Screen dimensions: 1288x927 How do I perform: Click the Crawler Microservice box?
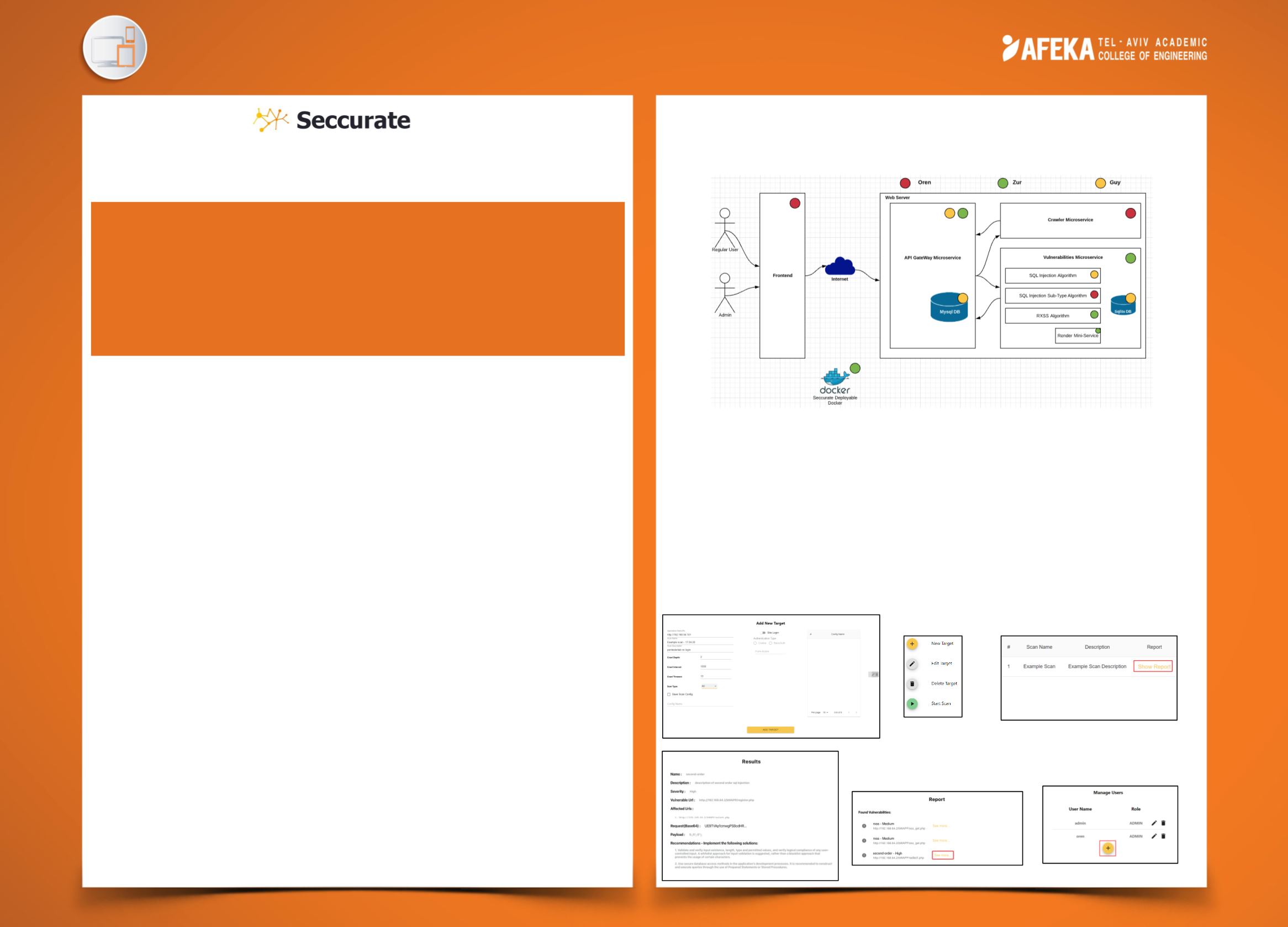point(1070,220)
